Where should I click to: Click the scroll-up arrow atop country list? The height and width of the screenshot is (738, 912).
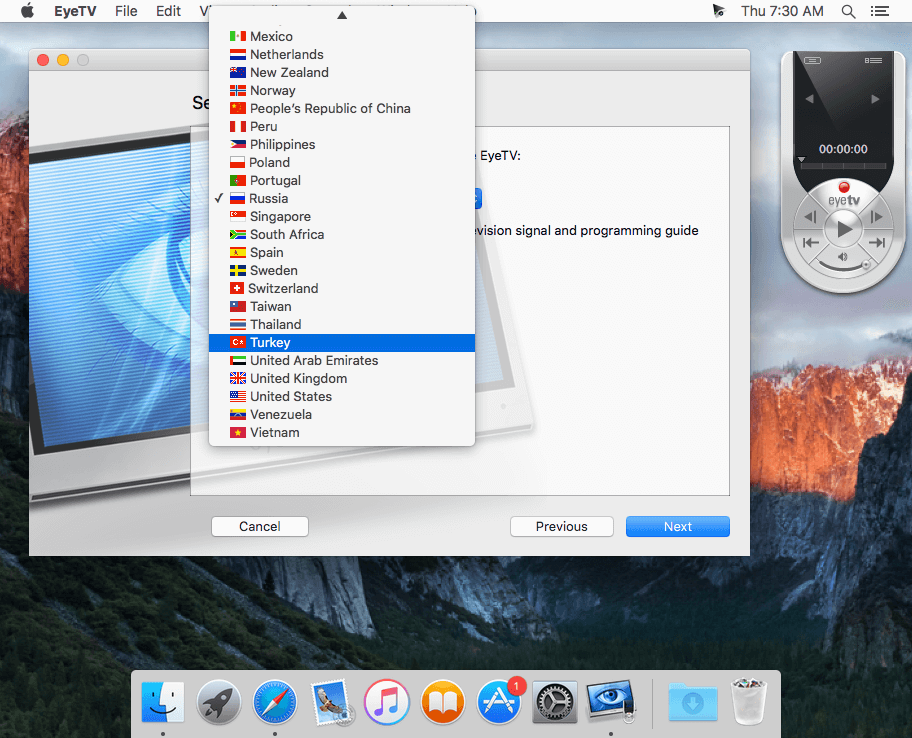(342, 15)
